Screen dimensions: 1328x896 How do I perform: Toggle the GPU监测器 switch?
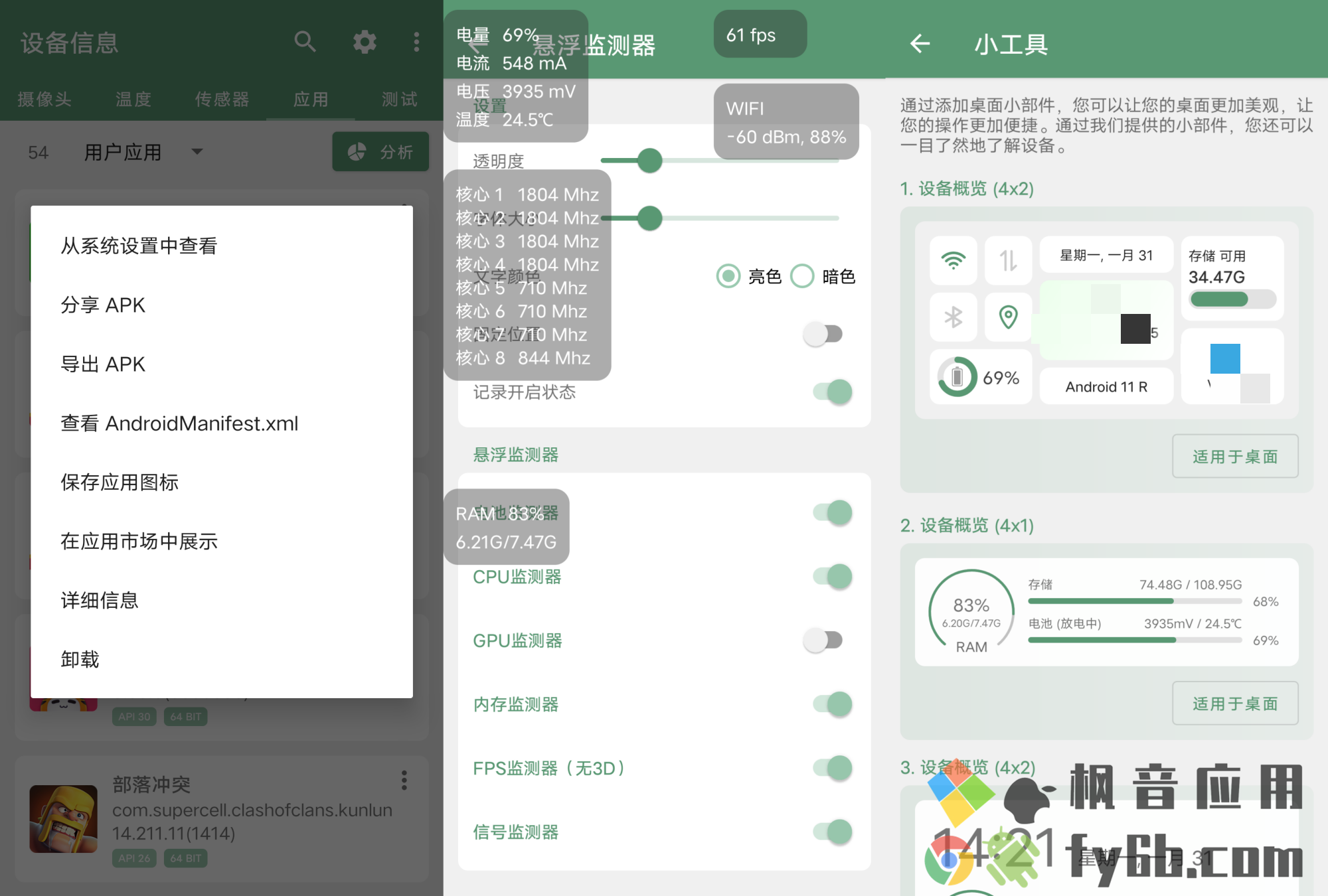click(823, 640)
